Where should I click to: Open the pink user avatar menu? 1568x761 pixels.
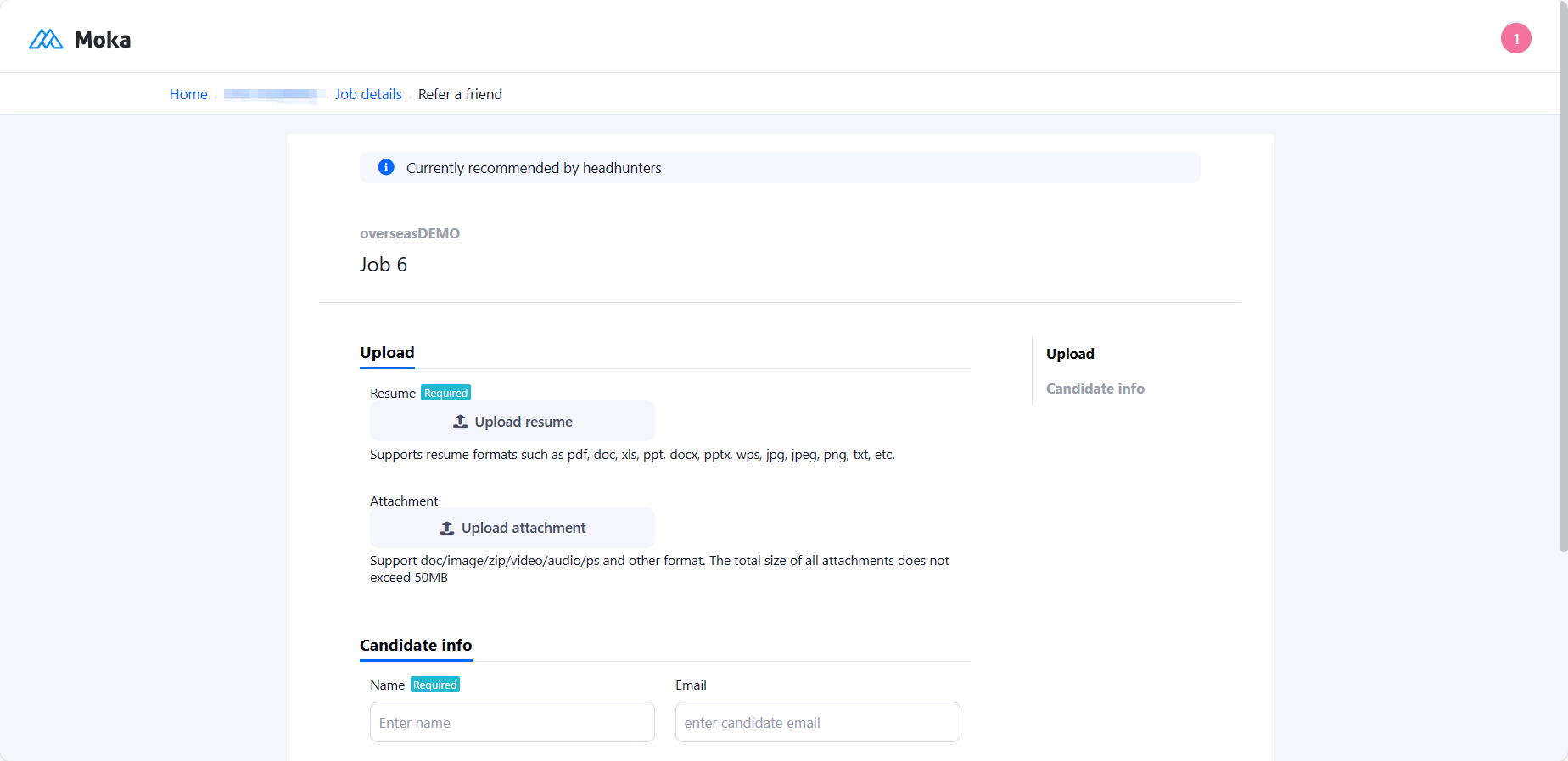pyautogui.click(x=1515, y=38)
